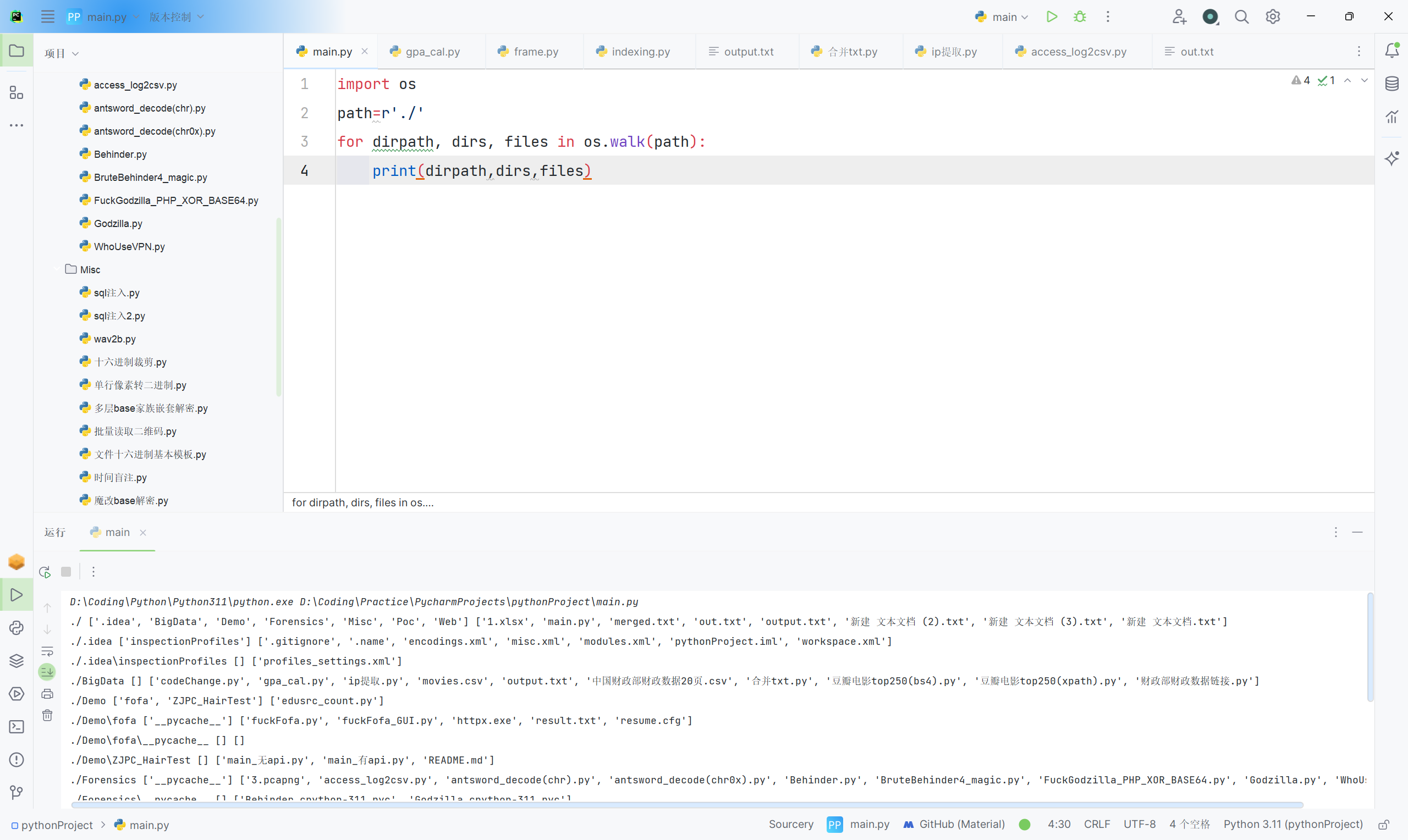1408x840 pixels.
Task: Collapse the Misc folder in project tree
Action: pos(58,269)
